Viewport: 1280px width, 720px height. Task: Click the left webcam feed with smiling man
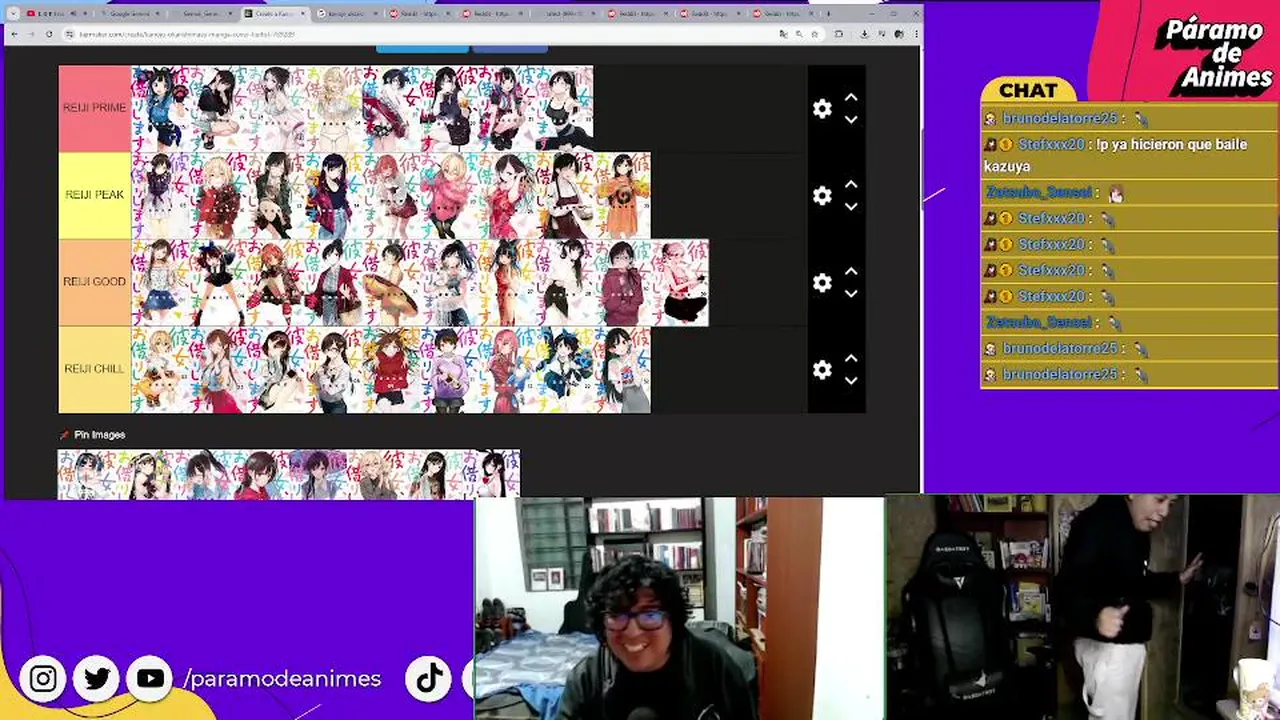pos(679,608)
